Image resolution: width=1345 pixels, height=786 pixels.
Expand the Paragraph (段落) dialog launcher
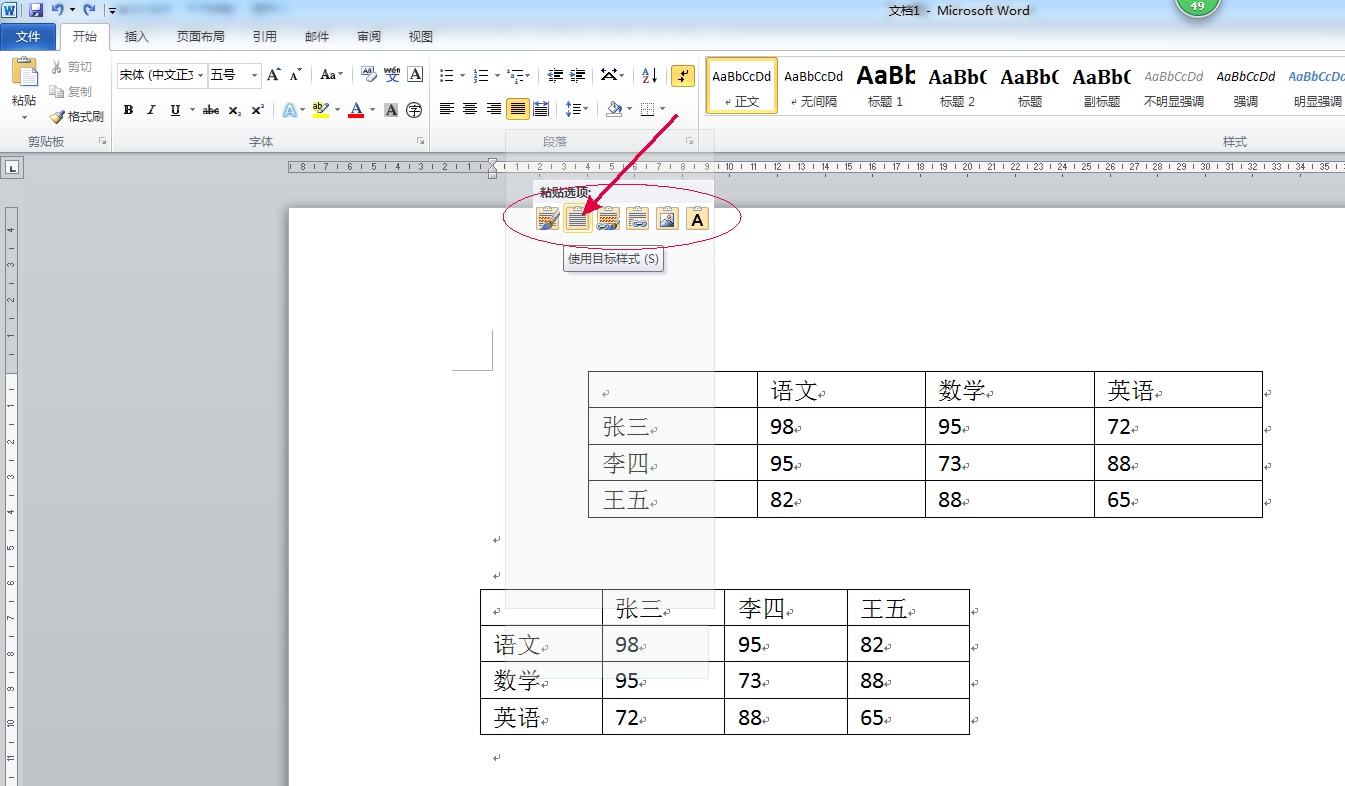689,142
